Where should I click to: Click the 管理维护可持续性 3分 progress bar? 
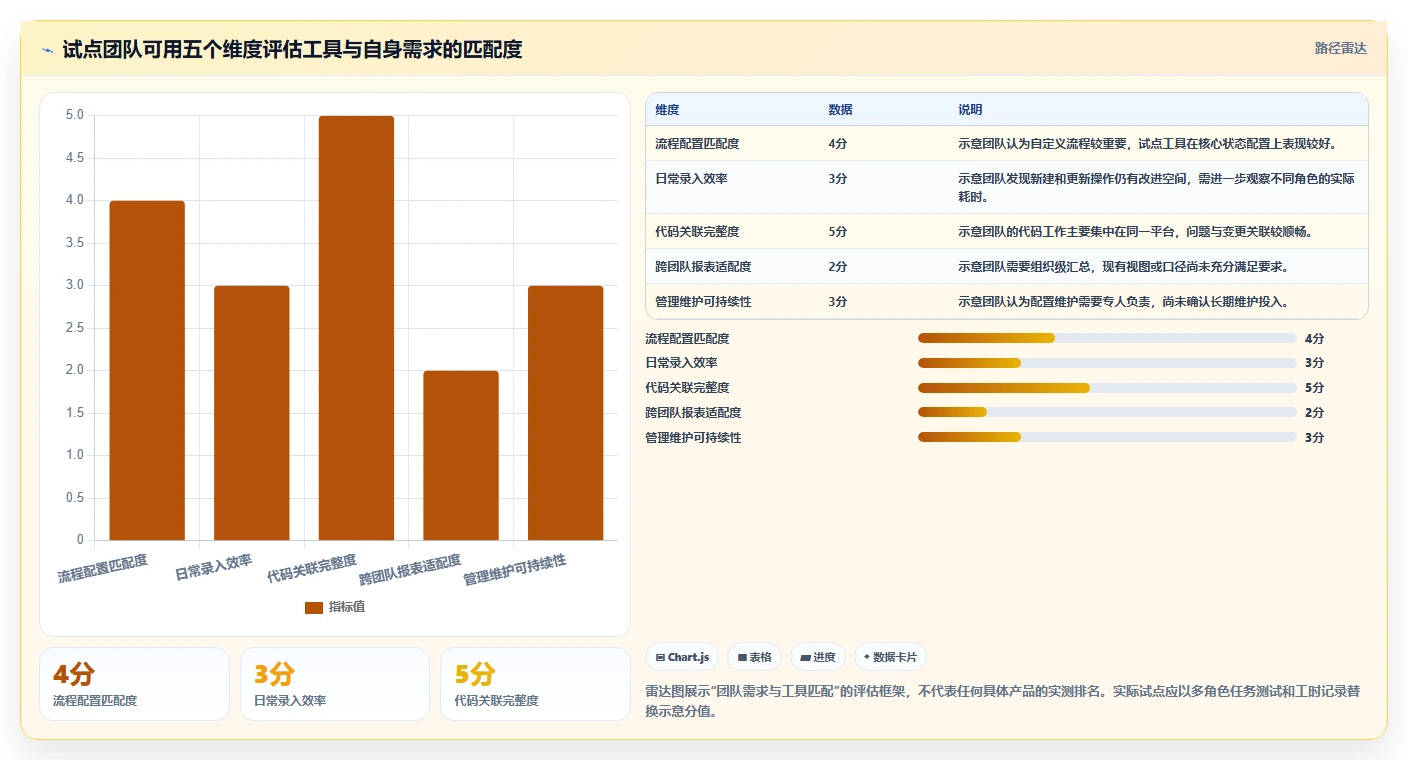pyautogui.click(x=1107, y=437)
